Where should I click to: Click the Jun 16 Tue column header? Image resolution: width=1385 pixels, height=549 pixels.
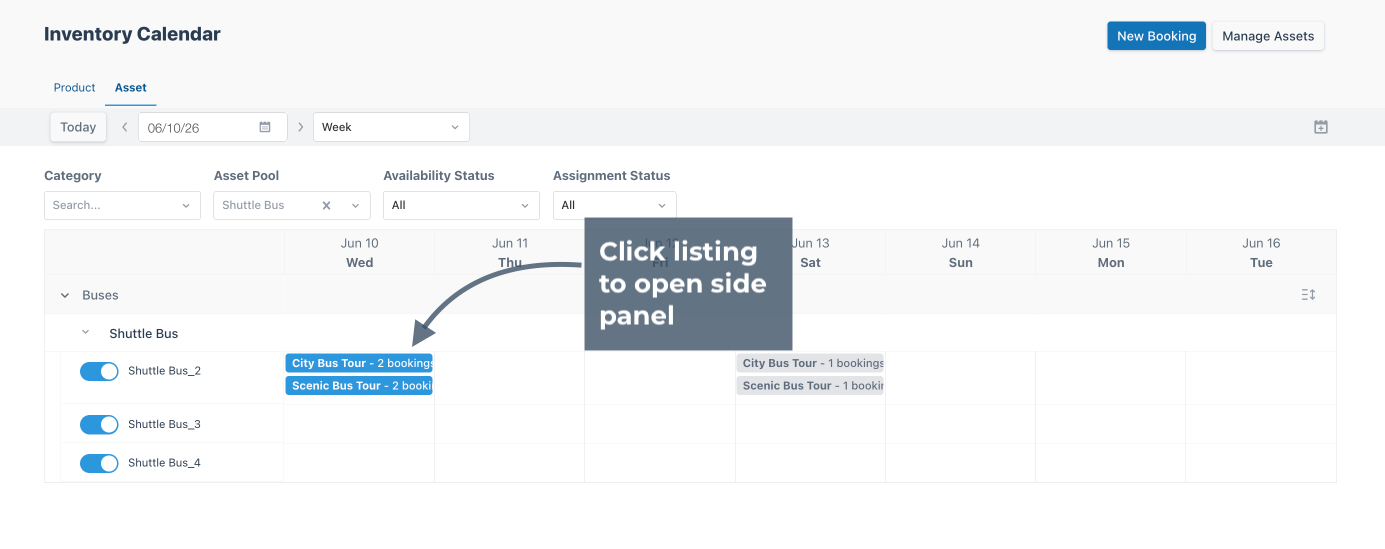(1261, 253)
